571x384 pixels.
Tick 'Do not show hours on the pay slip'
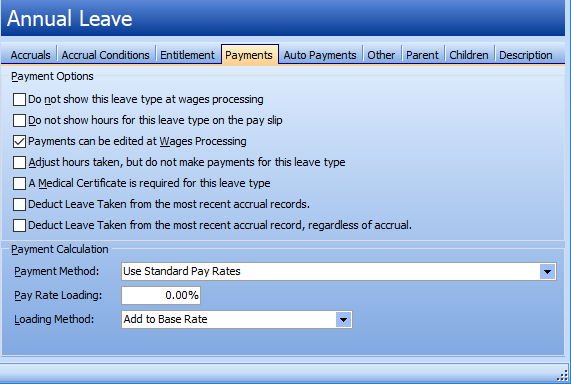19,120
